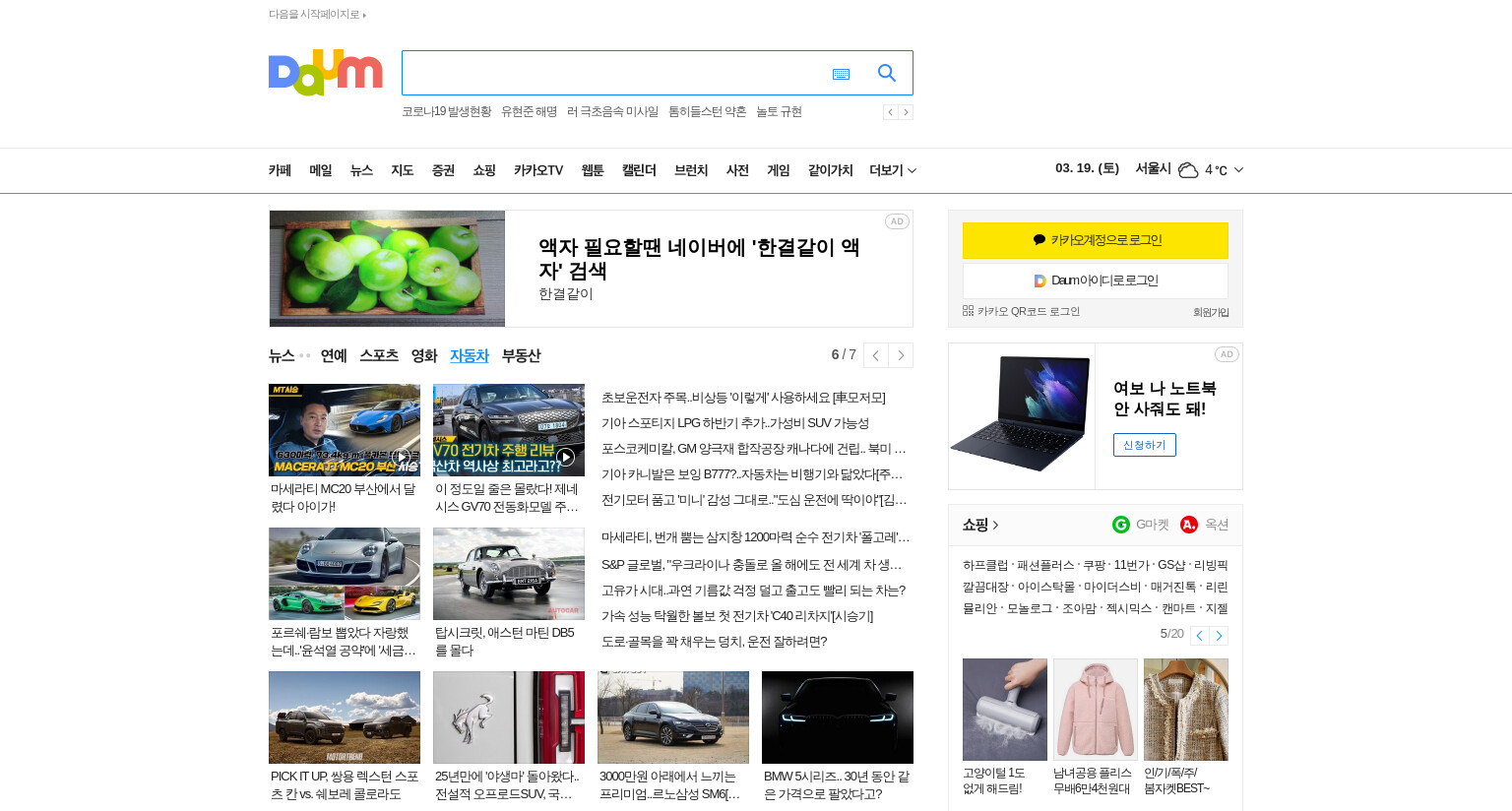Click the 쿠팡 shopping mall link
Screen dimensions: 1512x811
(x=1095, y=565)
